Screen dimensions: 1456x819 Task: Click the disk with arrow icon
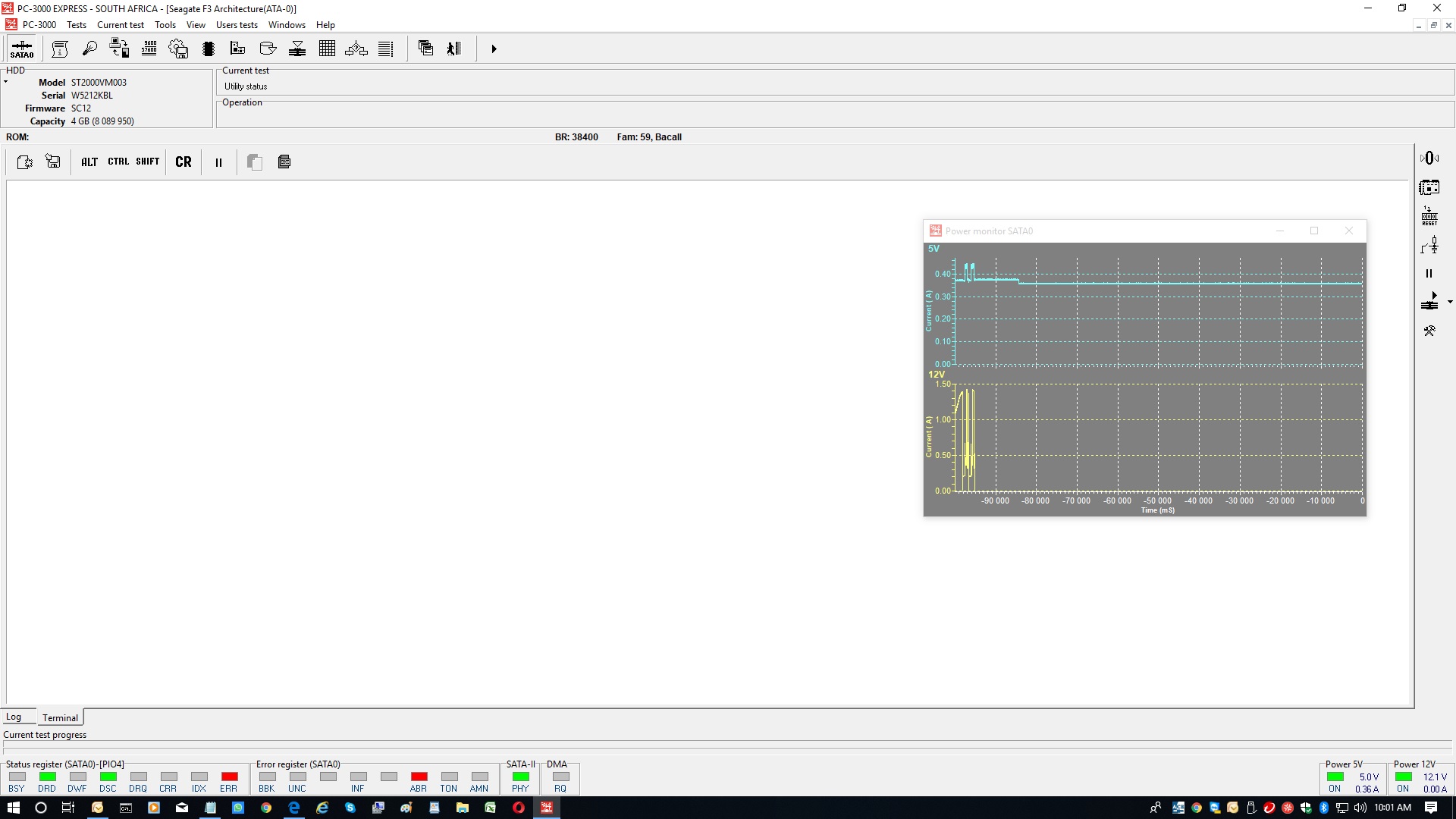268,49
